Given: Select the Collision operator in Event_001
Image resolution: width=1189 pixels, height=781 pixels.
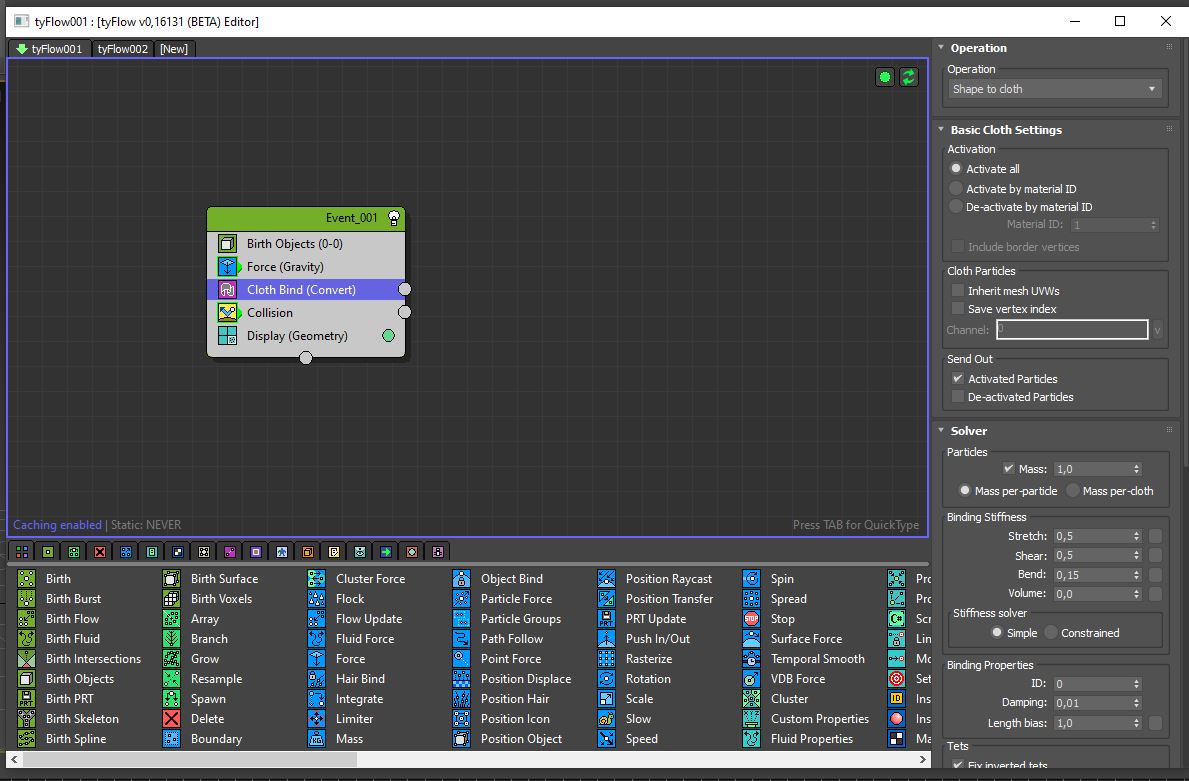Looking at the screenshot, I should (270, 313).
